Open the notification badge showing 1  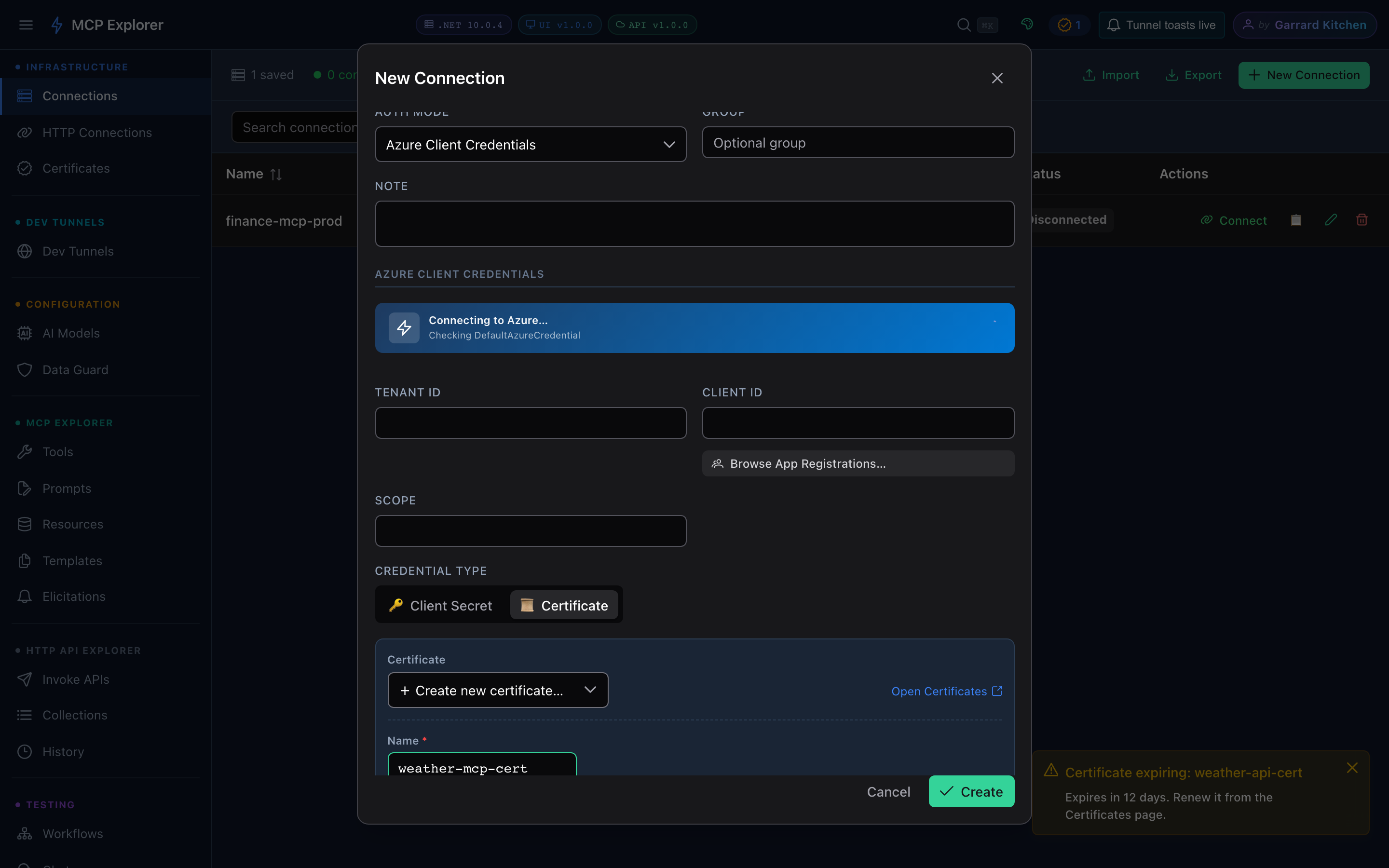[1069, 25]
